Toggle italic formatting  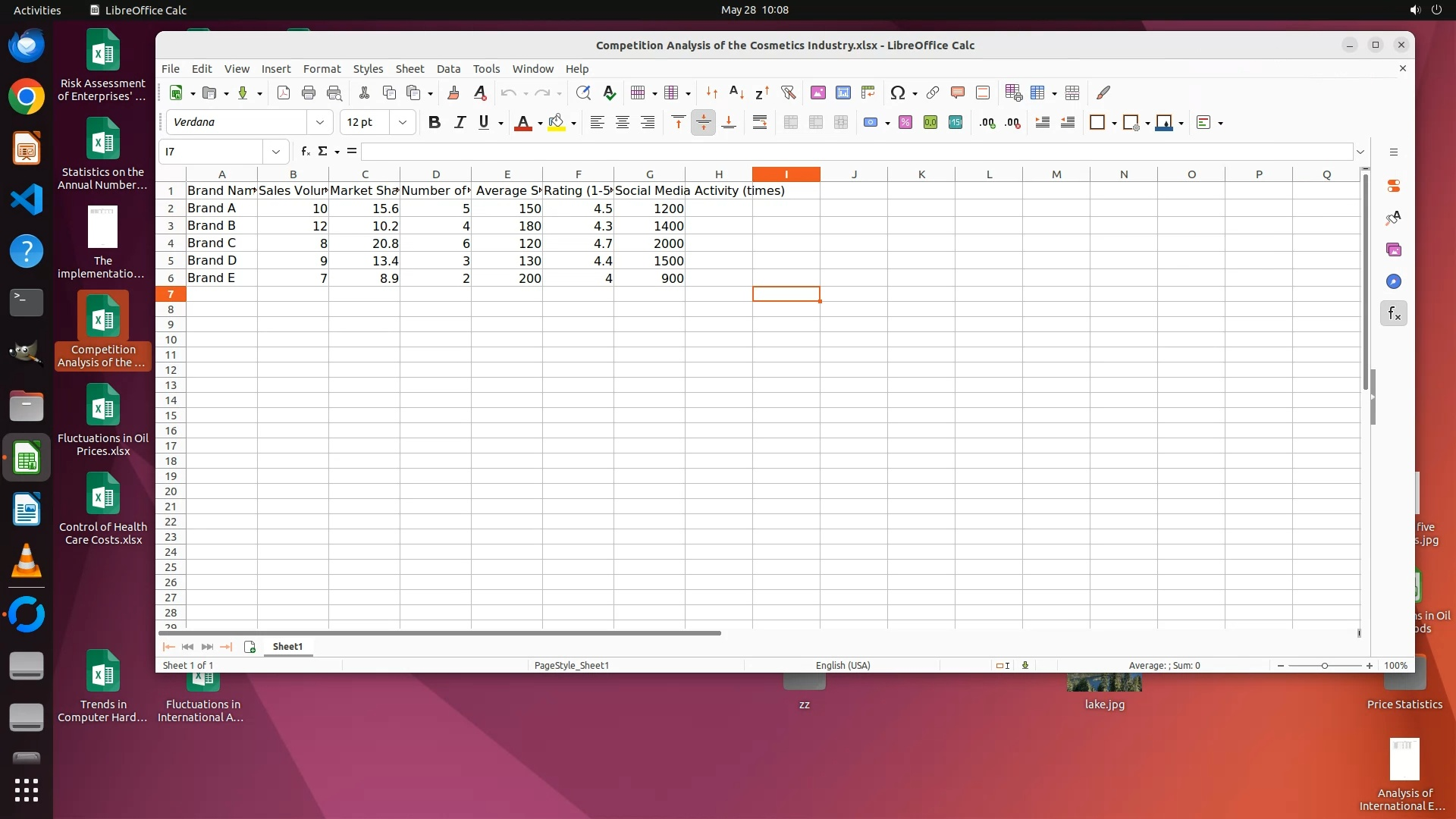[459, 123]
